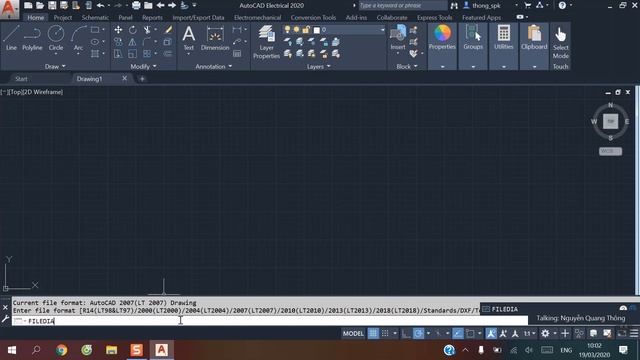The image size is (640, 360).
Task: Click the Mirror tool icon
Action: pos(133,42)
